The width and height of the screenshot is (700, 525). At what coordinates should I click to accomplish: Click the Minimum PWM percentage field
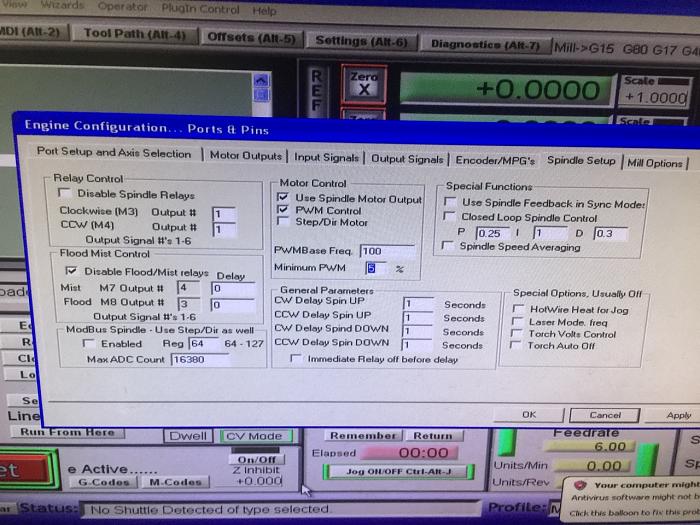click(376, 268)
